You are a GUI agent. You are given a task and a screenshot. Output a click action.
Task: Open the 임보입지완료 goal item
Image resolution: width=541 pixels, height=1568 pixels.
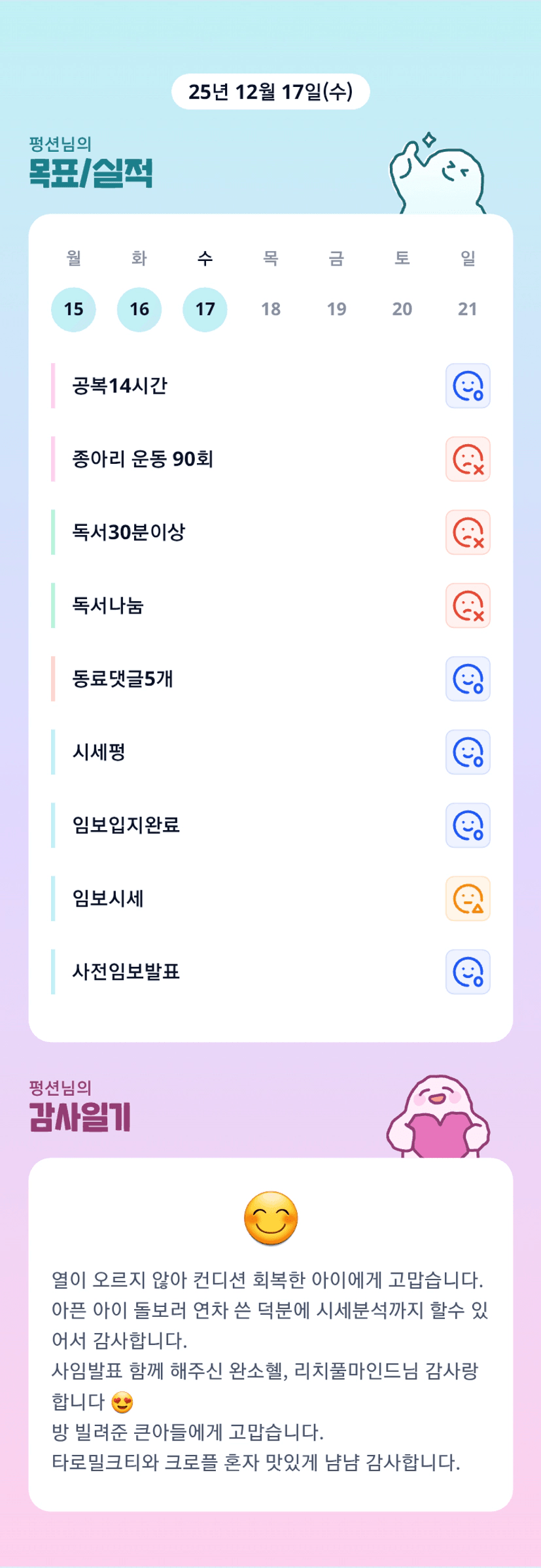pyautogui.click(x=126, y=826)
